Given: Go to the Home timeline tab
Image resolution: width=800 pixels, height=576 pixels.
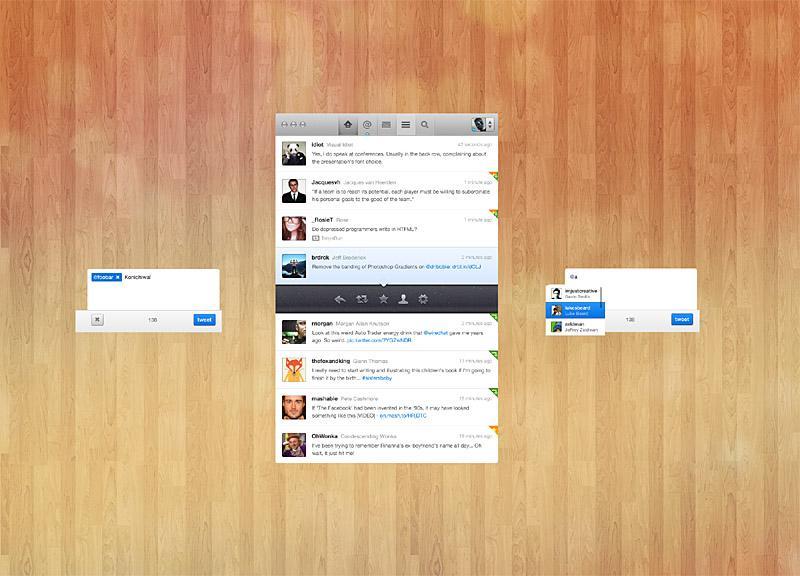Looking at the screenshot, I should click(x=349, y=125).
